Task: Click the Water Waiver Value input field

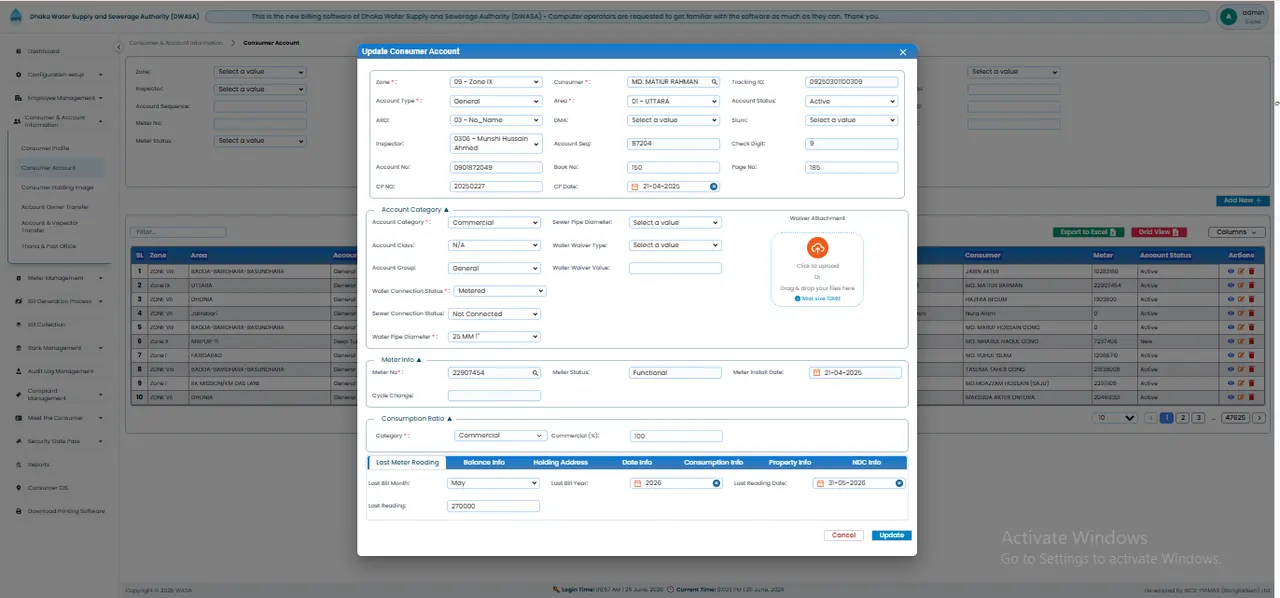Action: coord(675,268)
